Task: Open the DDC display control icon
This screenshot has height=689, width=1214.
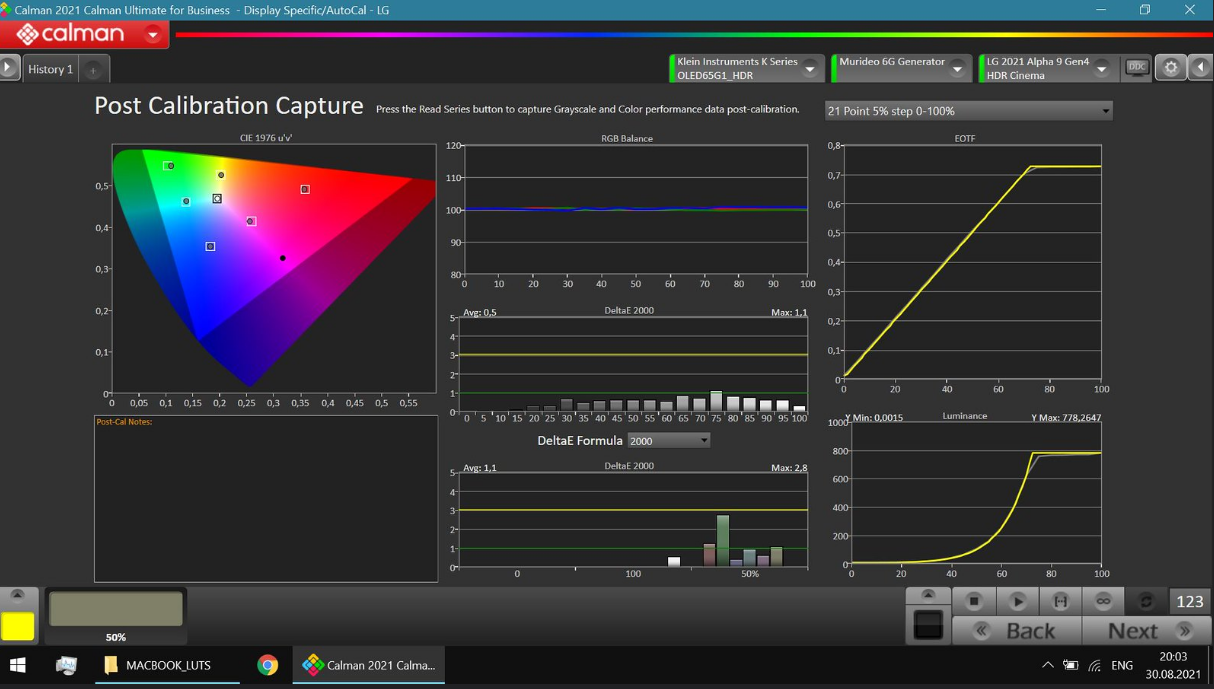Action: pos(1137,68)
